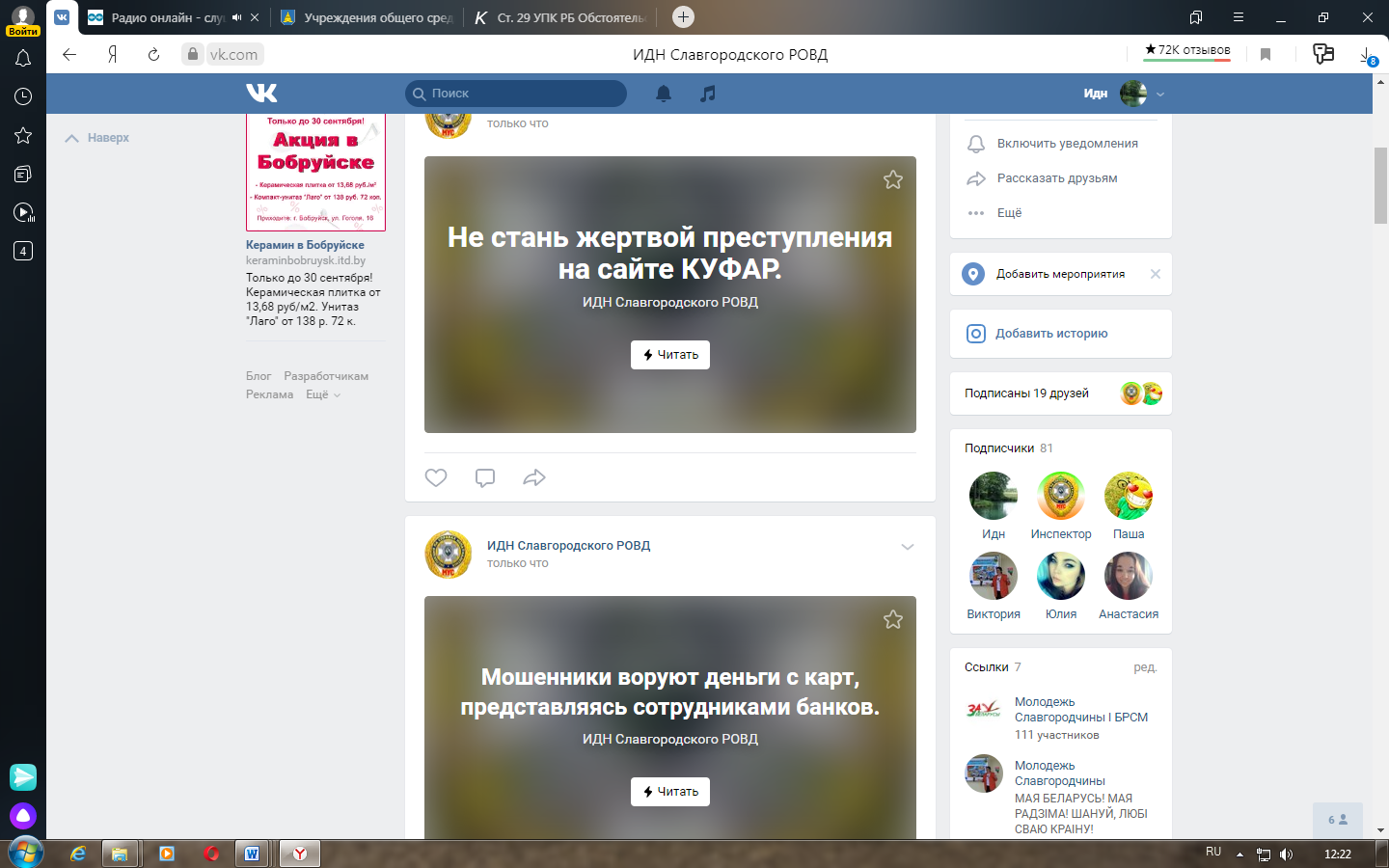Go back with the browser arrow

[x=69, y=54]
